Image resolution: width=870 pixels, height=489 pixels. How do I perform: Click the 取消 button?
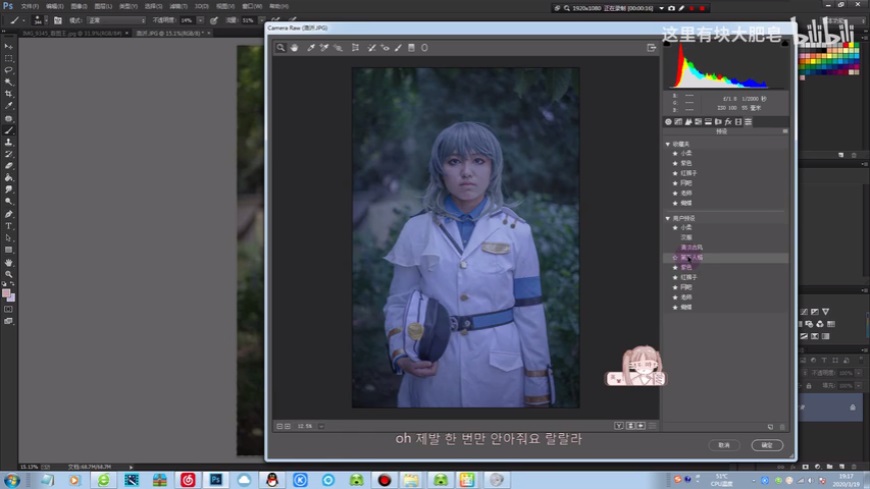(724, 445)
